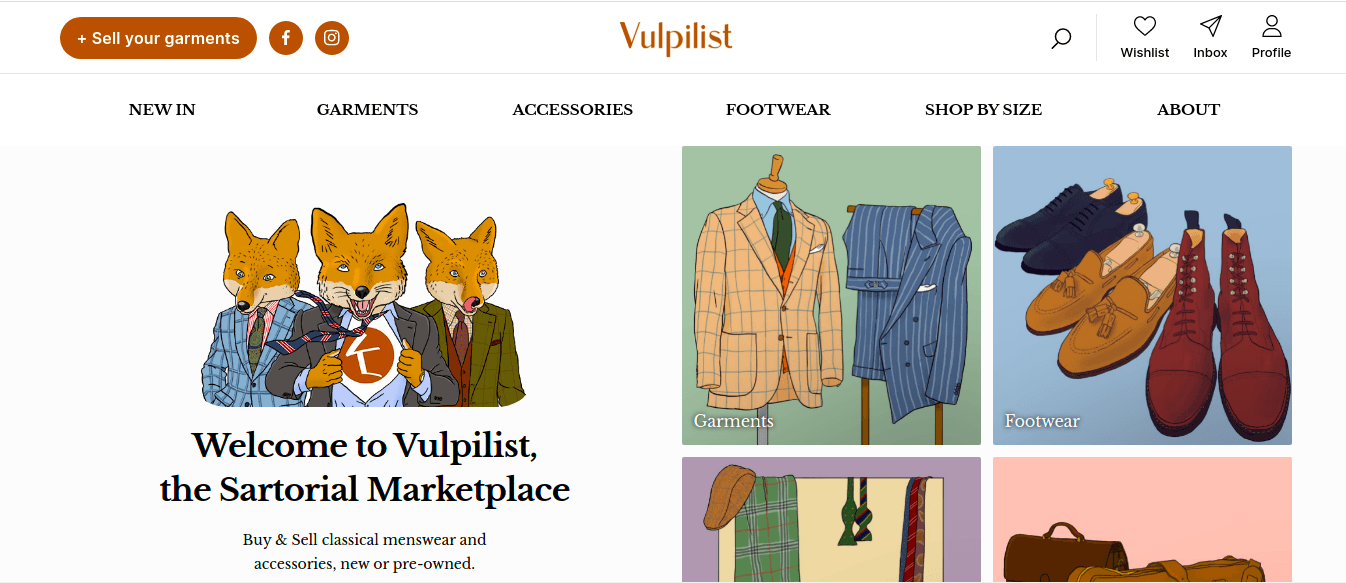Open SHOP BY SIZE
Viewport: 1346px width, 583px height.
[x=983, y=109]
